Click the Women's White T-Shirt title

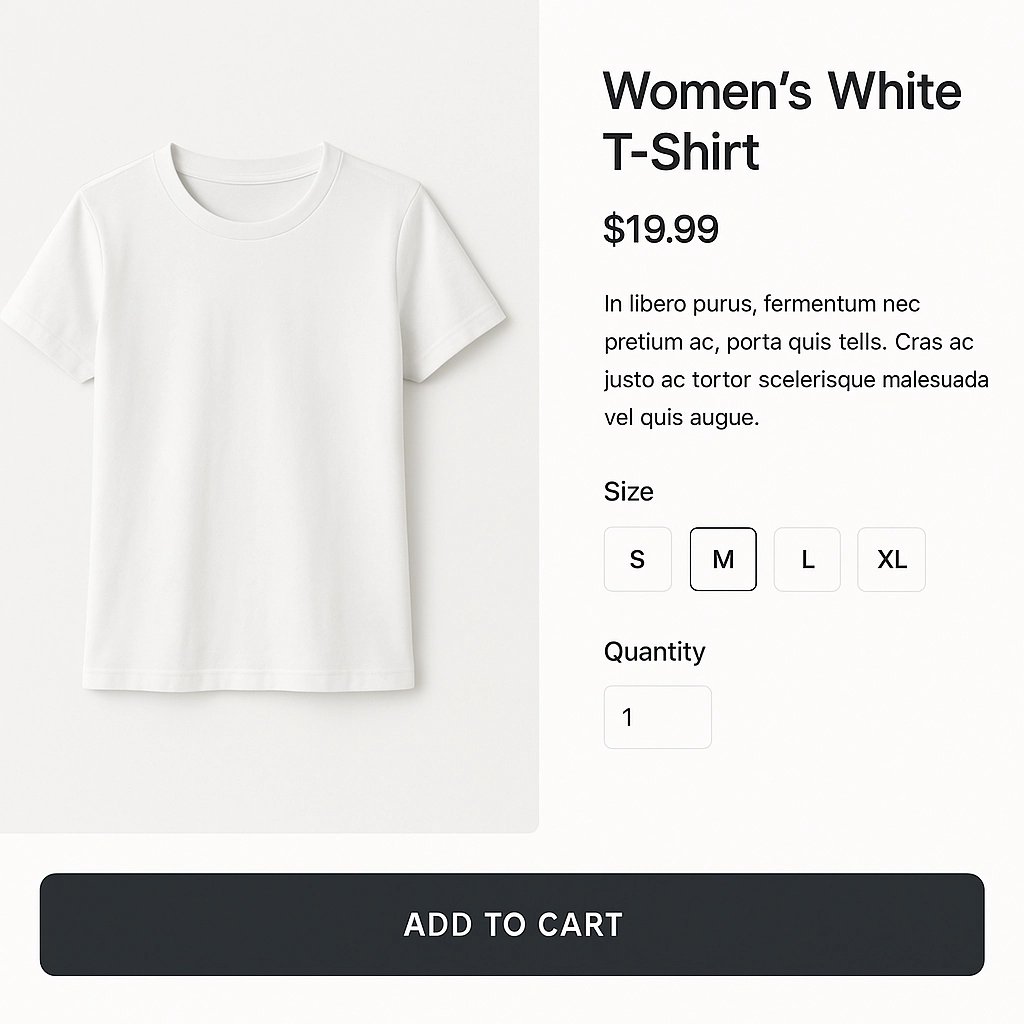coord(781,122)
